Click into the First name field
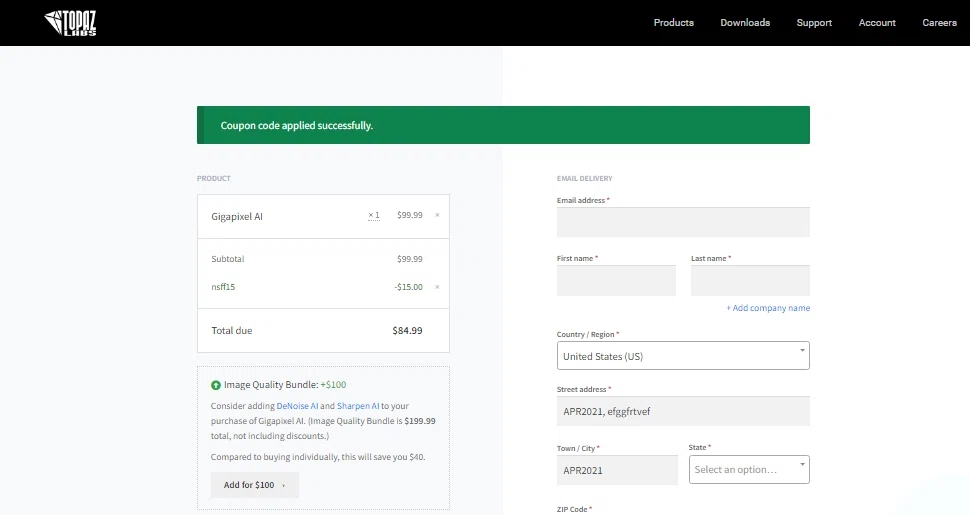970x515 pixels. click(x=616, y=281)
